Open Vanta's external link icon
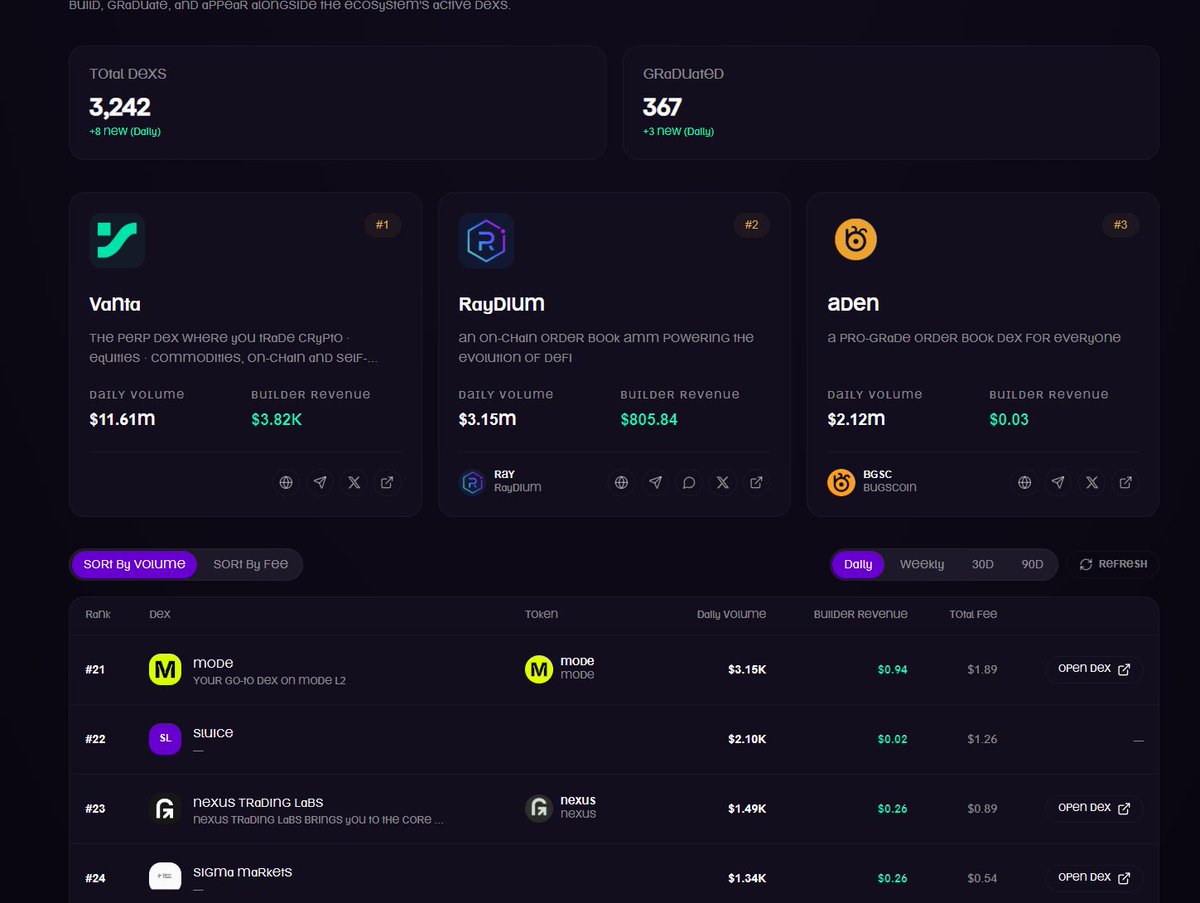 [x=388, y=482]
